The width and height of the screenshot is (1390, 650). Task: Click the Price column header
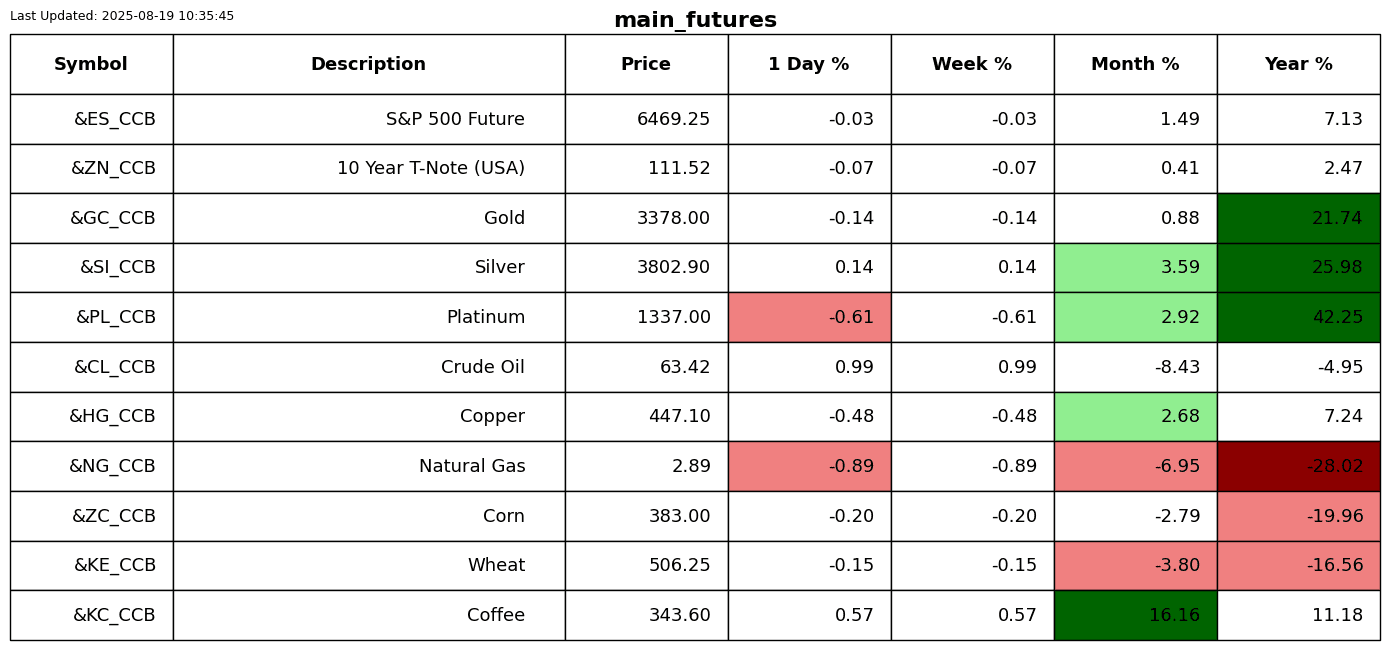tap(646, 65)
